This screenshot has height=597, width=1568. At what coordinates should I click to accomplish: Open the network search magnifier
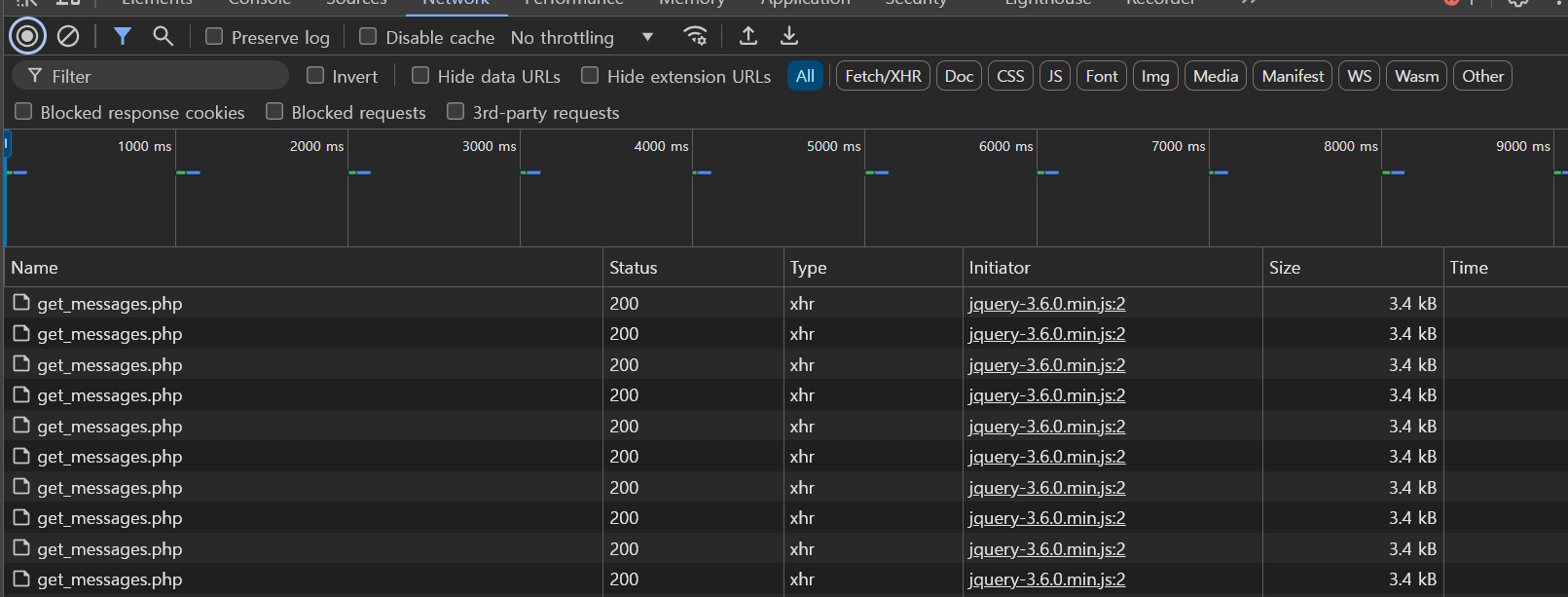163,37
